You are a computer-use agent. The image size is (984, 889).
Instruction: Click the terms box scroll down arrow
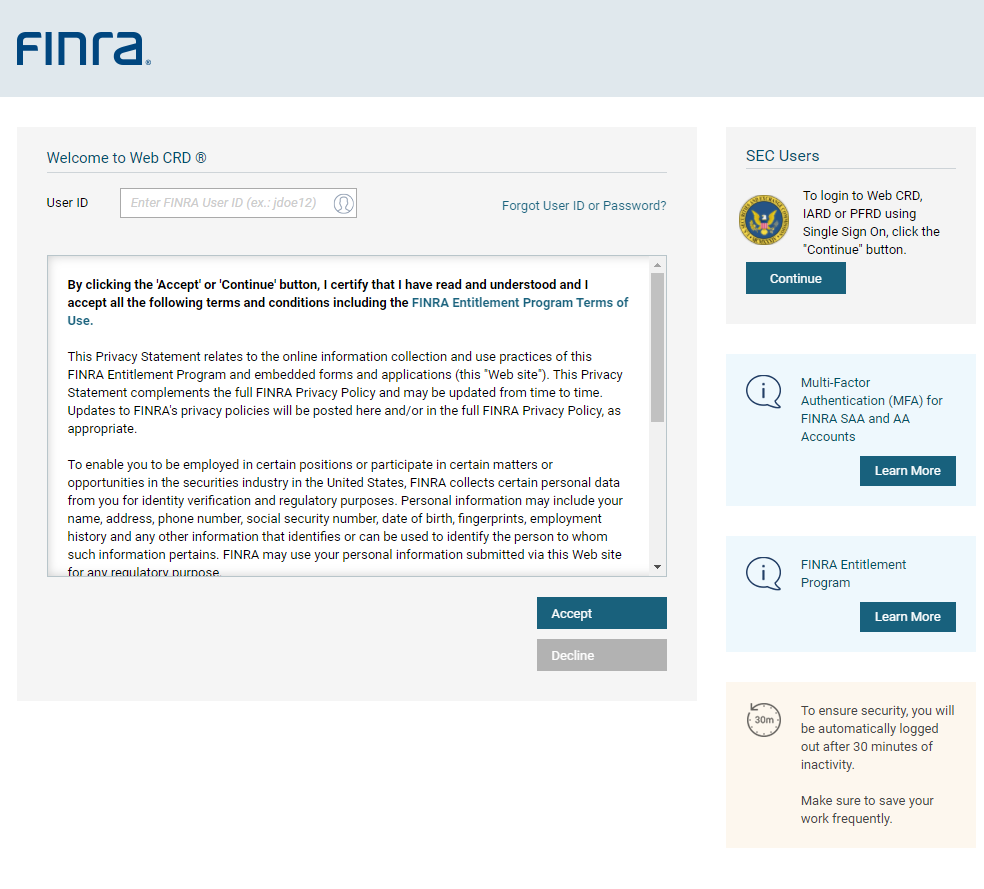pyautogui.click(x=657, y=567)
